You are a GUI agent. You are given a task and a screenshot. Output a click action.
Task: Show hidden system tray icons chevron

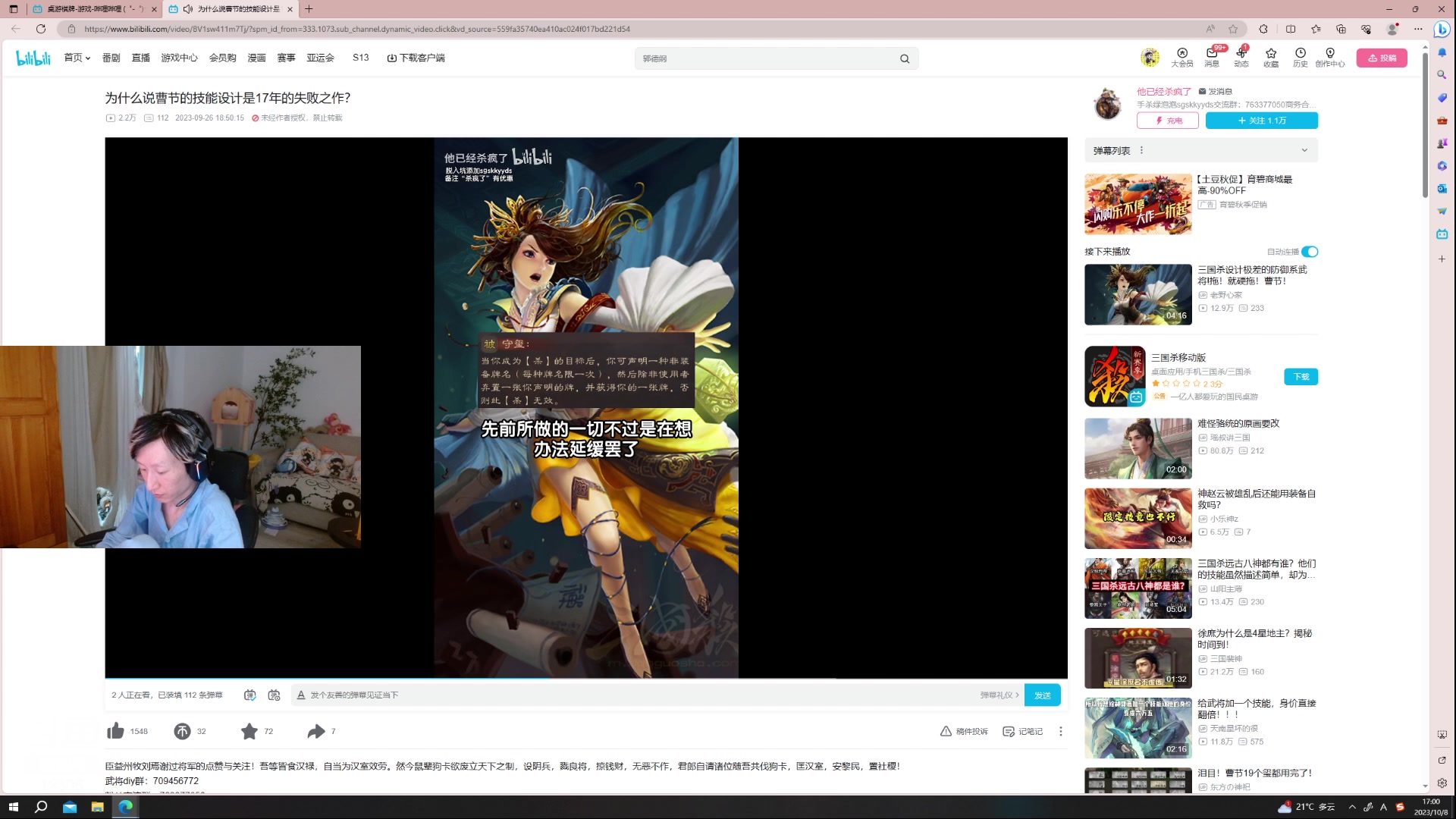pos(1352,807)
